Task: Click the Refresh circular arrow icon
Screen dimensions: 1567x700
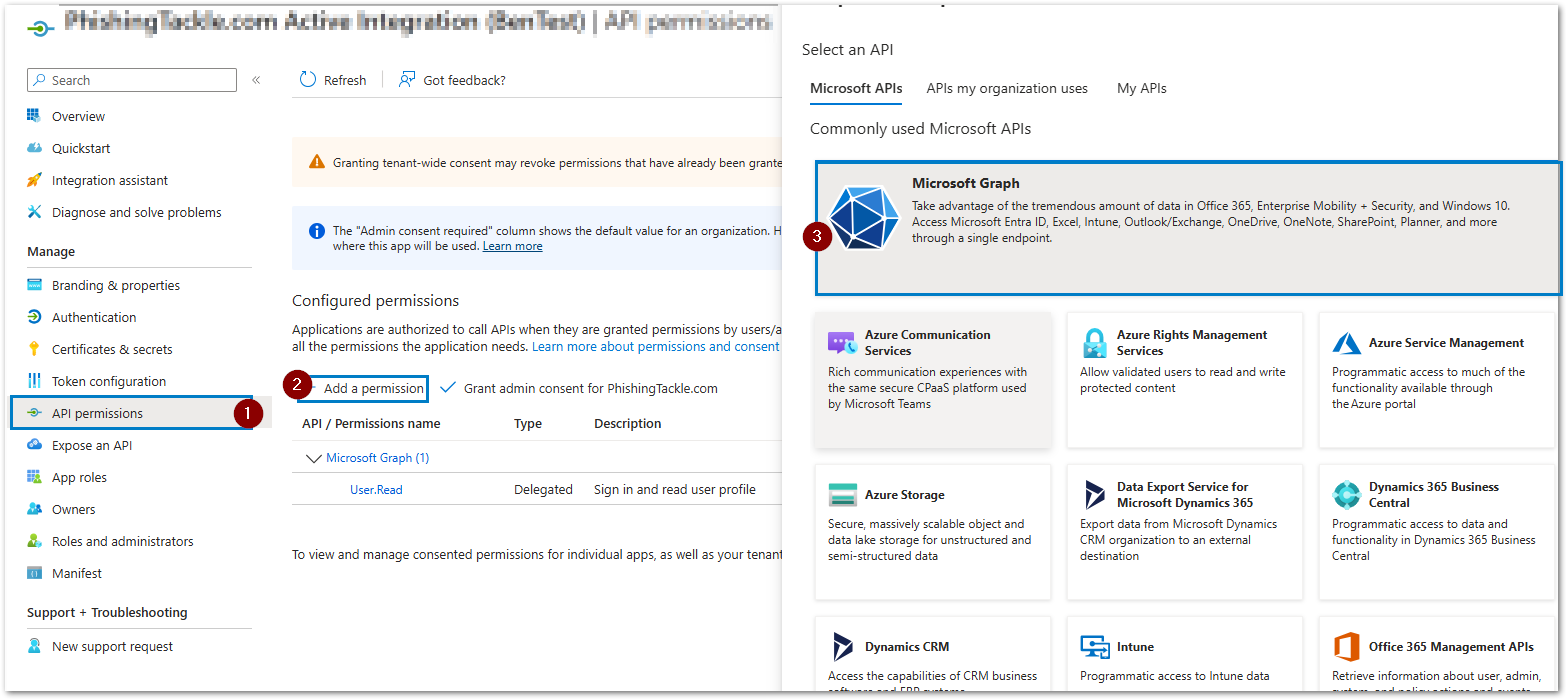Action: [308, 80]
